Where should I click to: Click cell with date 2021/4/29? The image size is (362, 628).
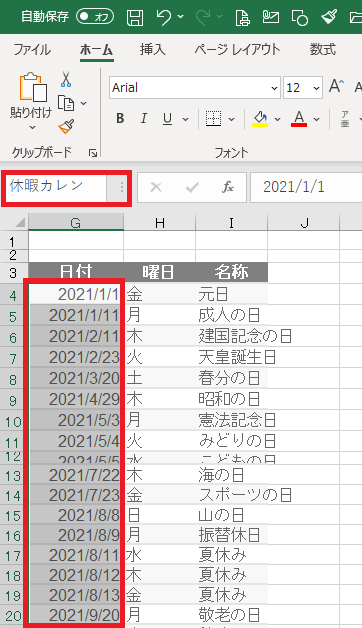click(76, 399)
